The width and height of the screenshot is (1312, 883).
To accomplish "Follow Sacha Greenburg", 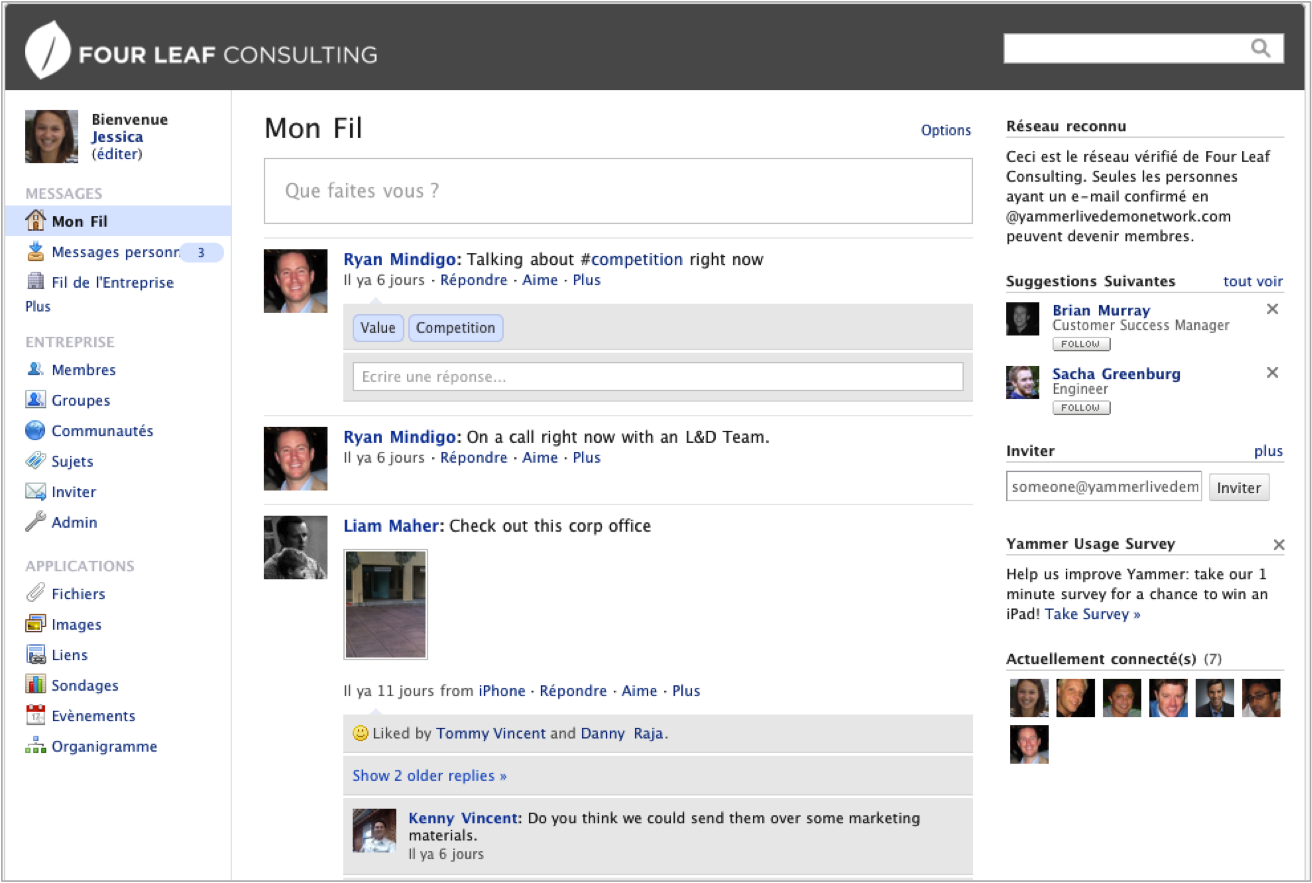I will pyautogui.click(x=1081, y=408).
